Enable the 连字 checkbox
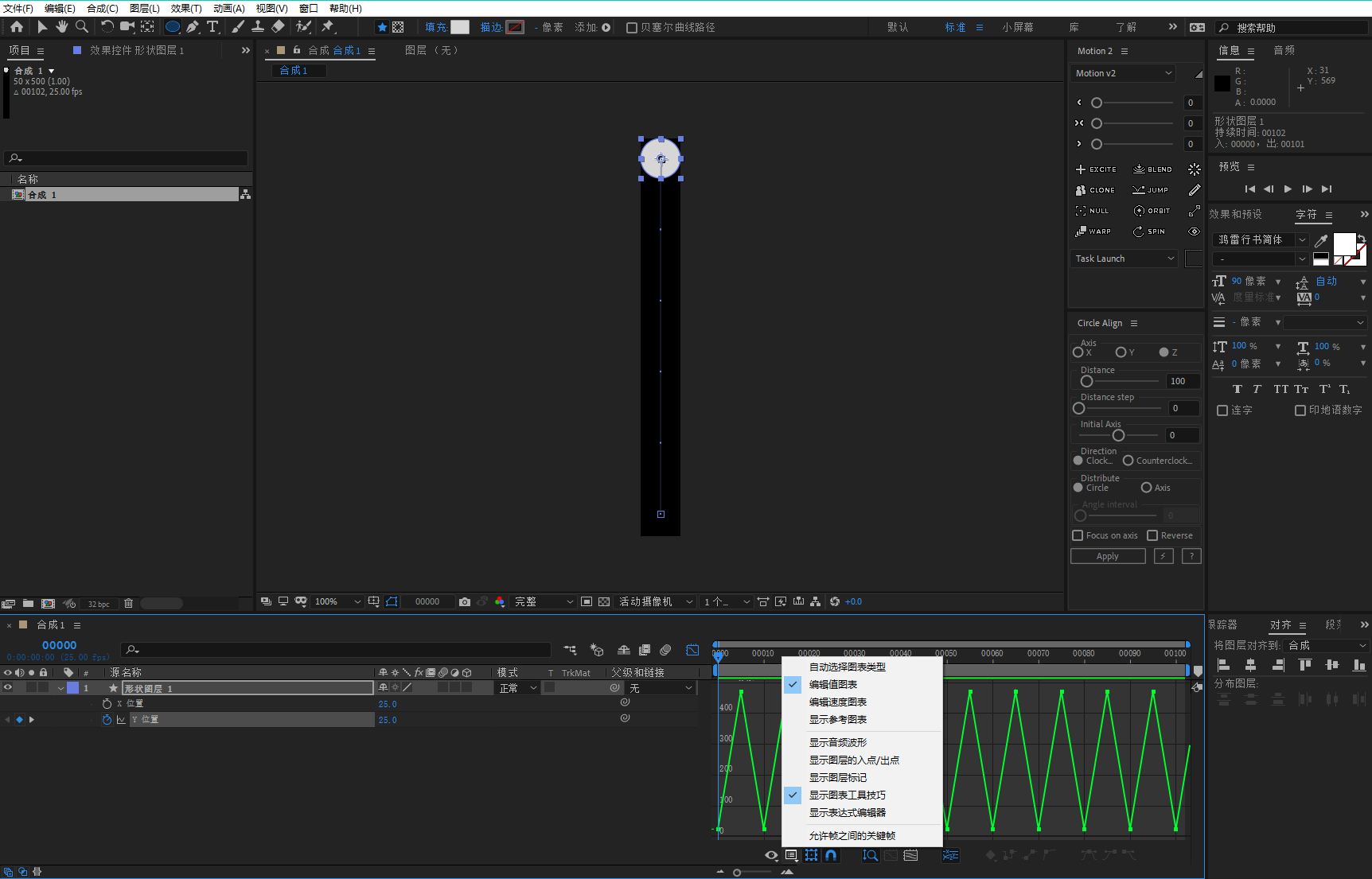1372x879 pixels. [1222, 410]
